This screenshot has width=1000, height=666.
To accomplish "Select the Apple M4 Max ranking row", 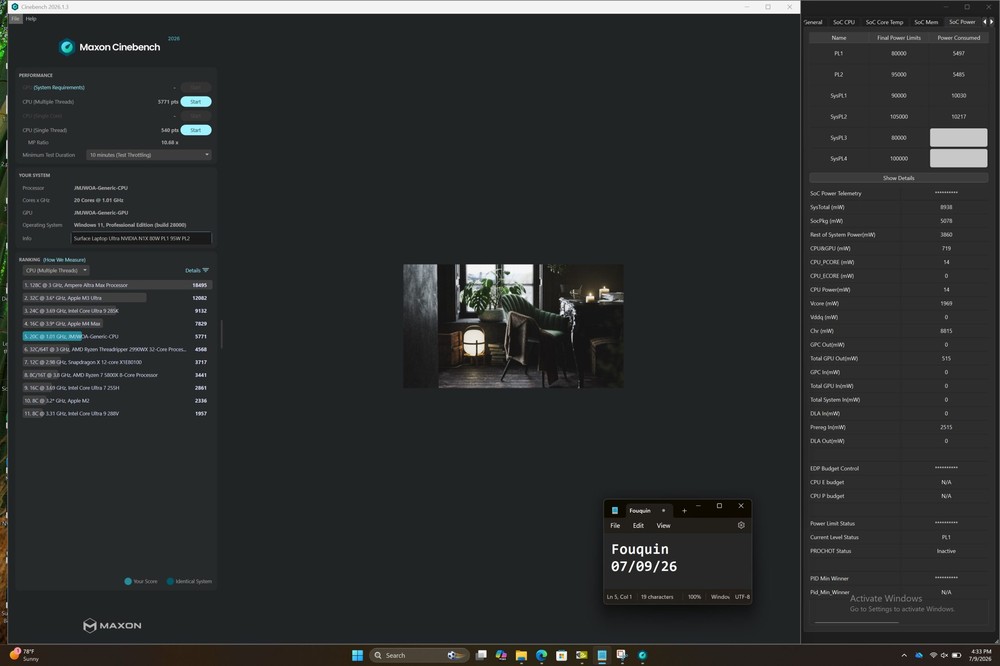I will [115, 323].
